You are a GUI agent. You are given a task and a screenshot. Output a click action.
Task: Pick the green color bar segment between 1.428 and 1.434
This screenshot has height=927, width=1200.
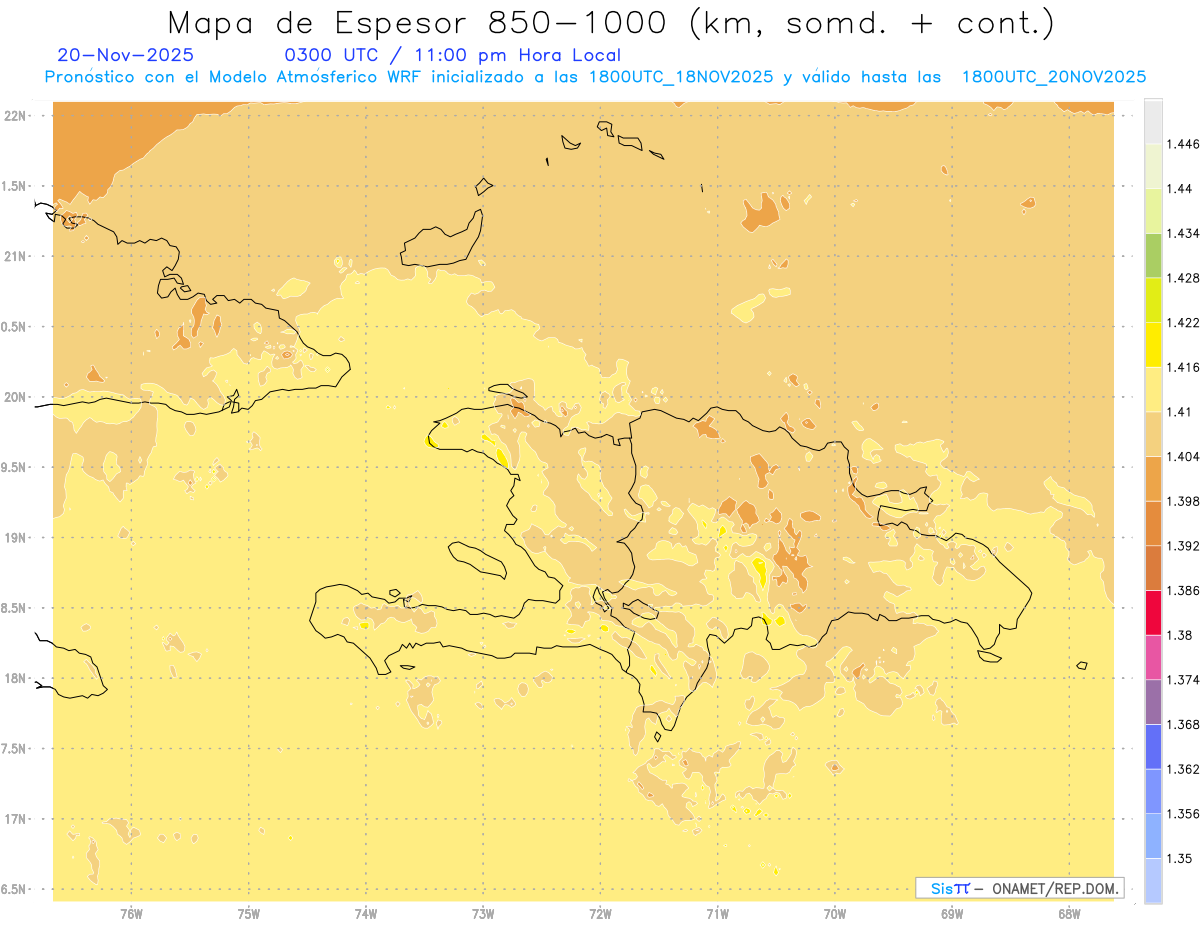1153,255
